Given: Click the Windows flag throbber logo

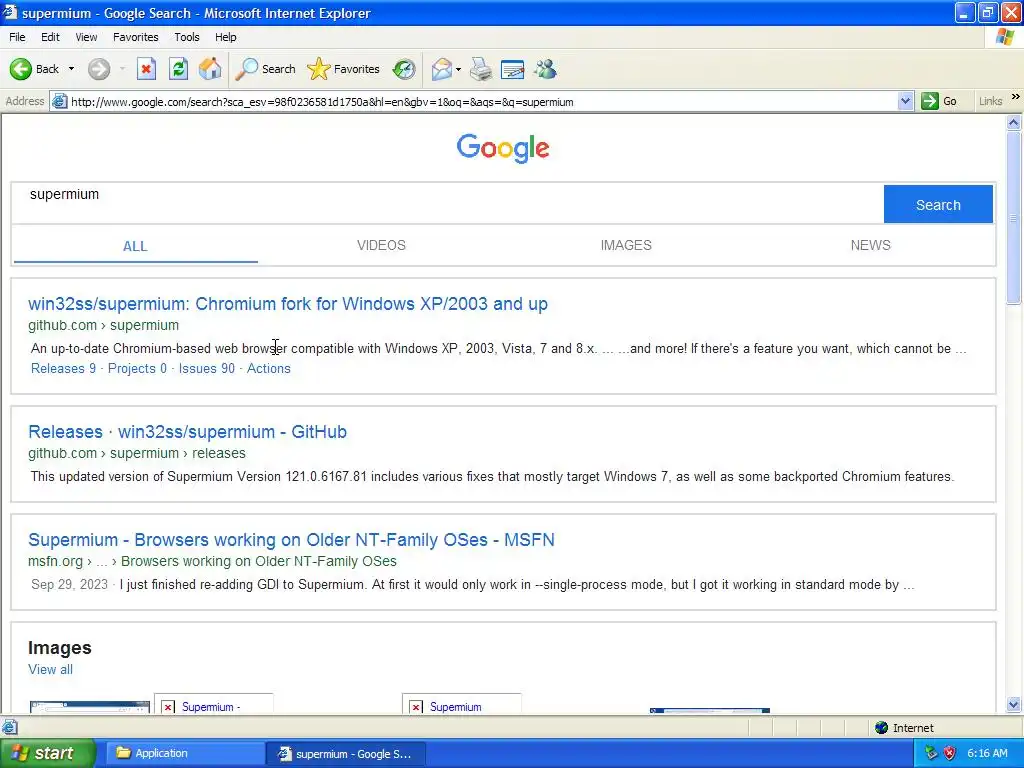Looking at the screenshot, I should (1006, 37).
